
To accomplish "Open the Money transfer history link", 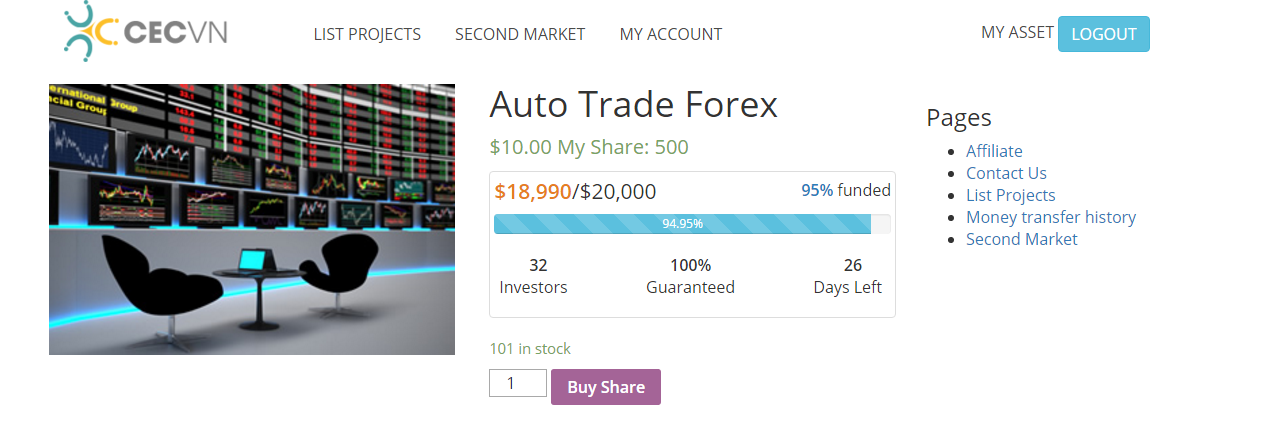I will [1050, 217].
